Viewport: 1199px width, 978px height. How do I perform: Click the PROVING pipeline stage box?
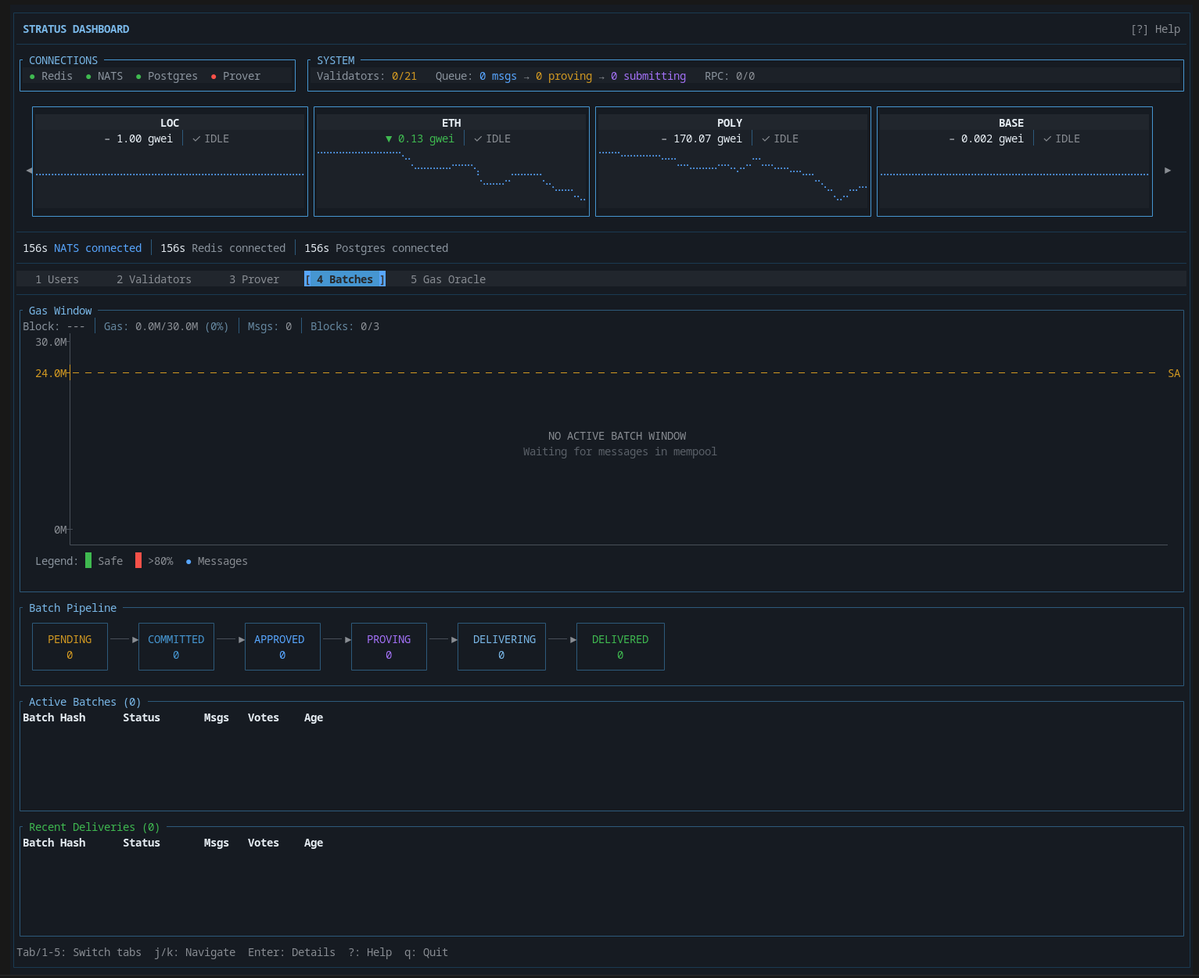[388, 647]
